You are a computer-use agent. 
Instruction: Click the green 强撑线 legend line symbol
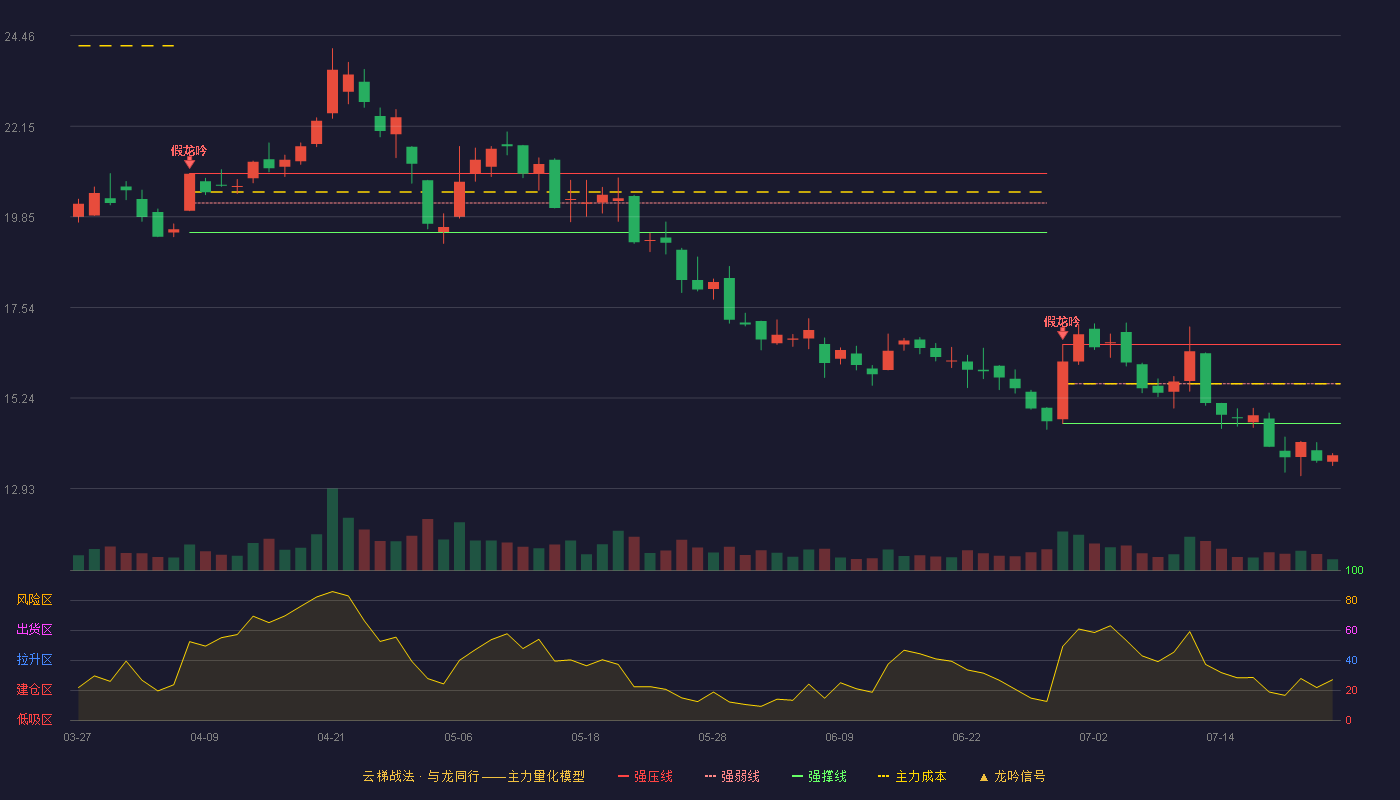798,776
